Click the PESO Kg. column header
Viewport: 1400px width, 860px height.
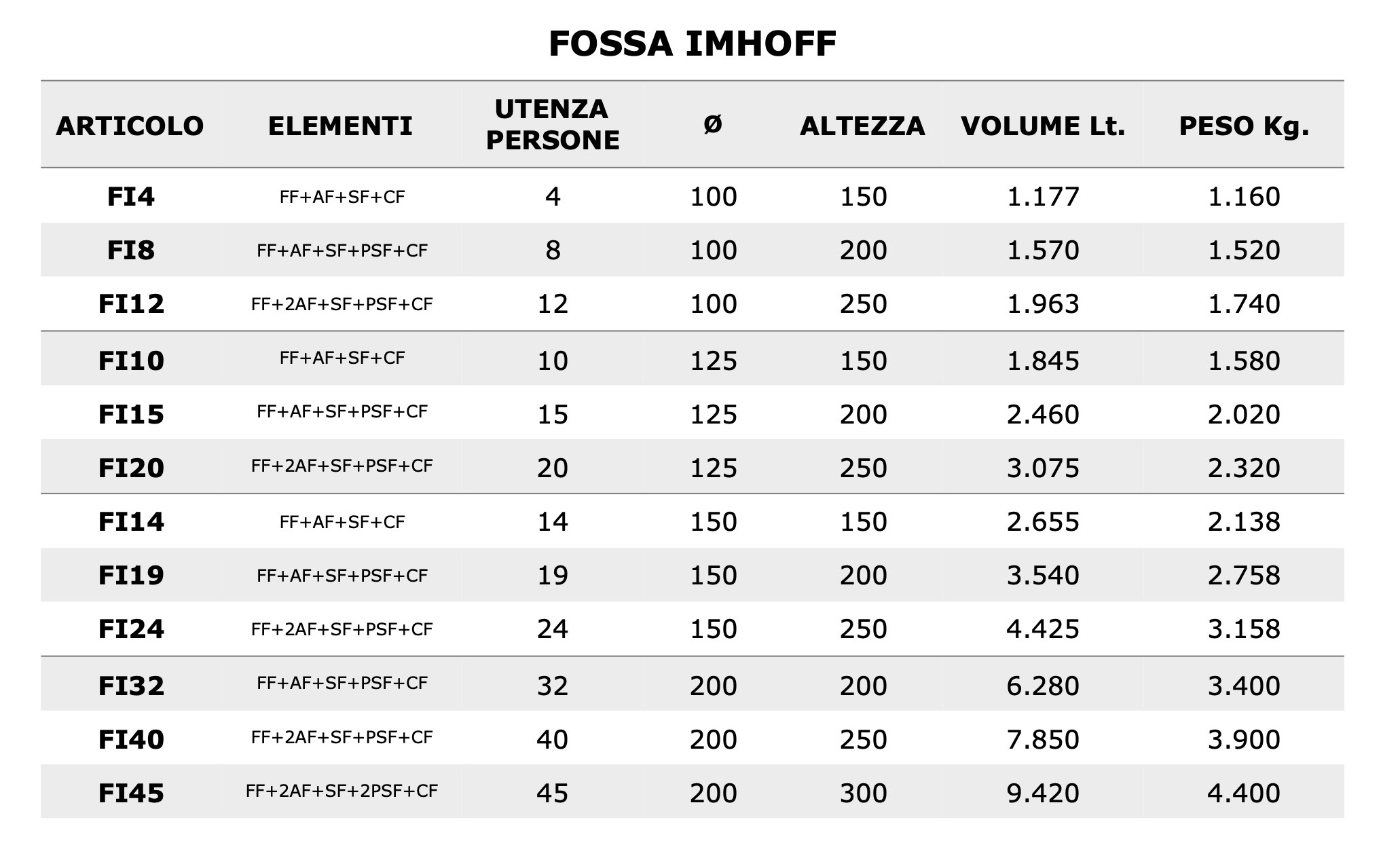click(x=1244, y=126)
